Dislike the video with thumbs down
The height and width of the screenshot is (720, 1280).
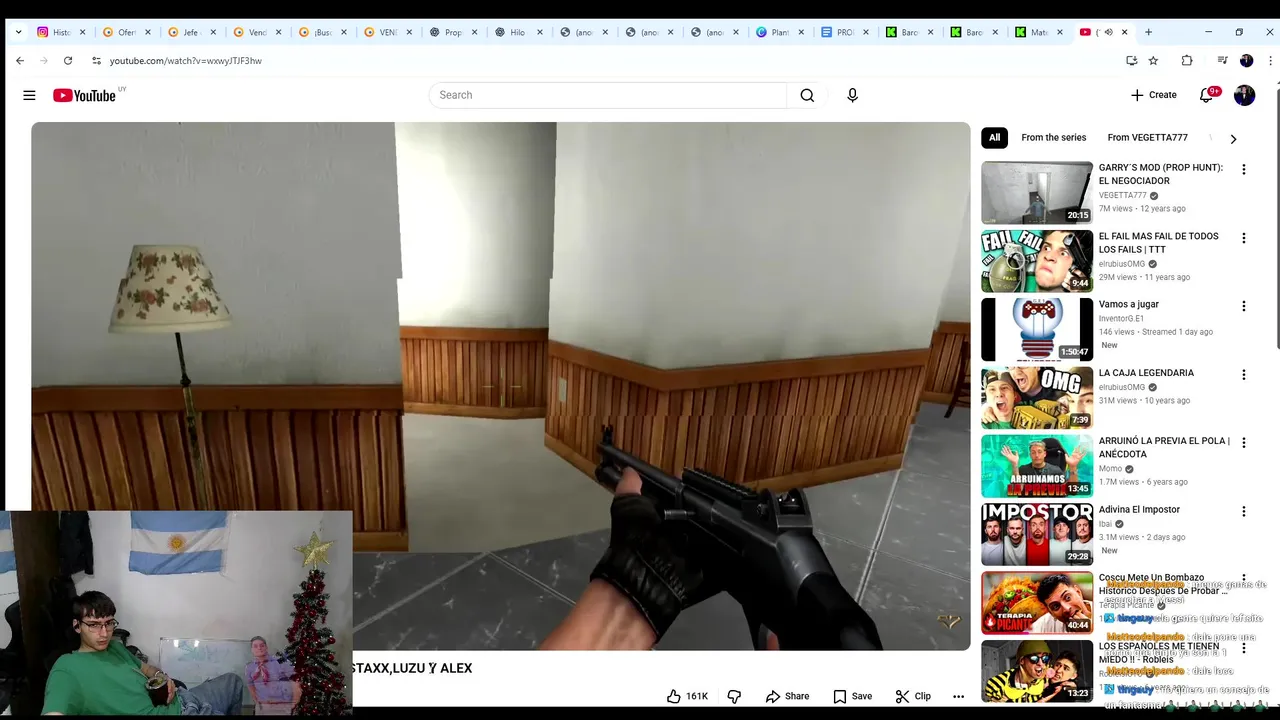tap(734, 696)
